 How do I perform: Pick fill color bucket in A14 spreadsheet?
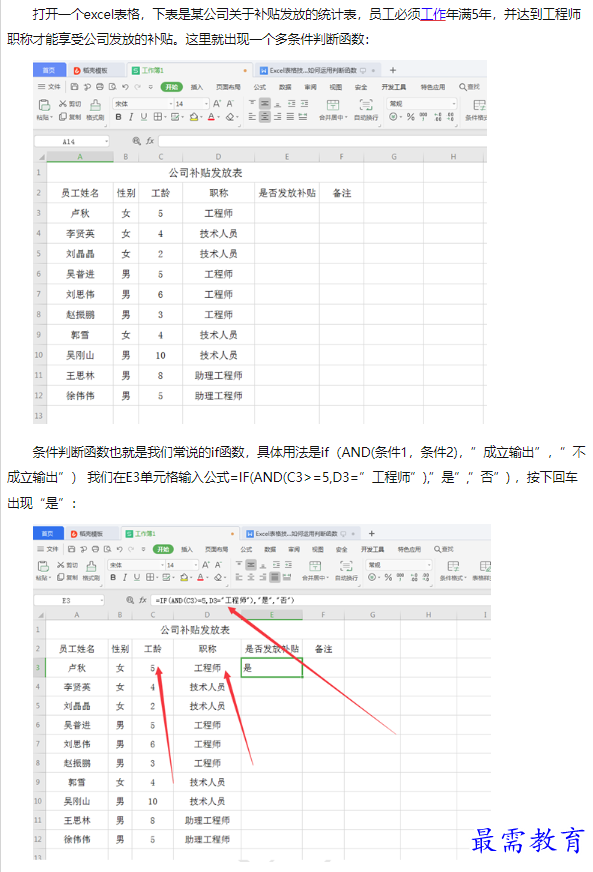click(195, 117)
